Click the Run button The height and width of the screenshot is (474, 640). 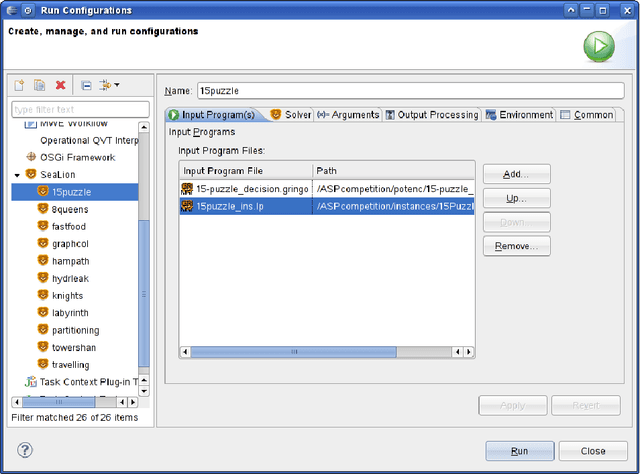520,451
